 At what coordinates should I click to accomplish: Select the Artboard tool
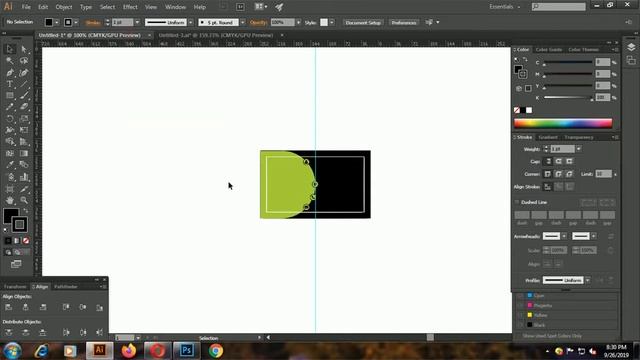(10, 189)
